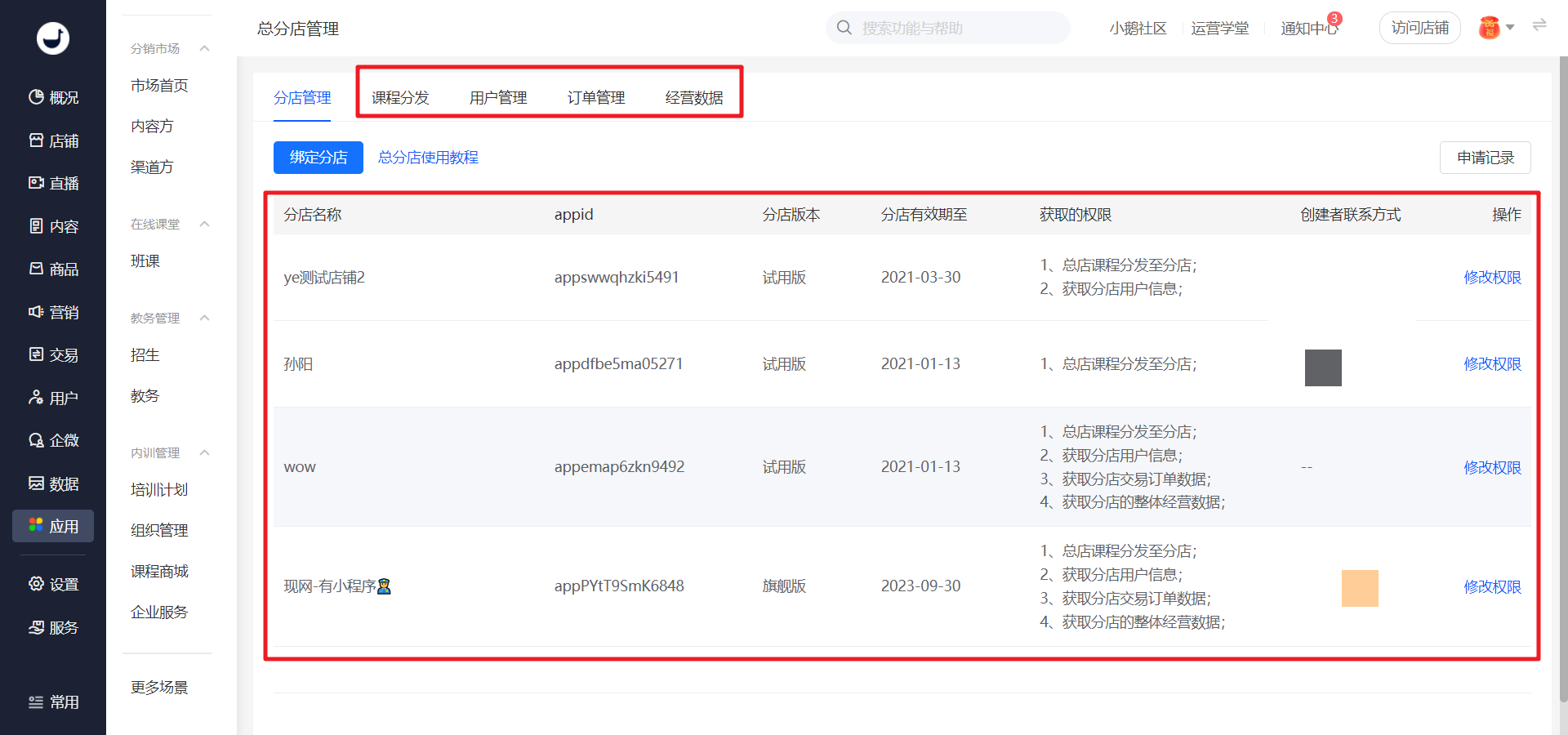
Task: Switch to 用户管理 tab
Action: tap(498, 98)
